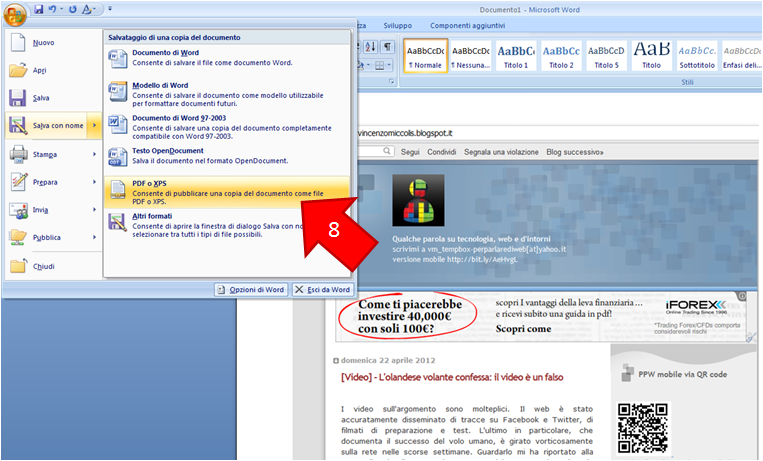Image resolution: width=763 pixels, height=461 pixels.
Task: Undo with the Quick Access arrow icon
Action: [52, 9]
